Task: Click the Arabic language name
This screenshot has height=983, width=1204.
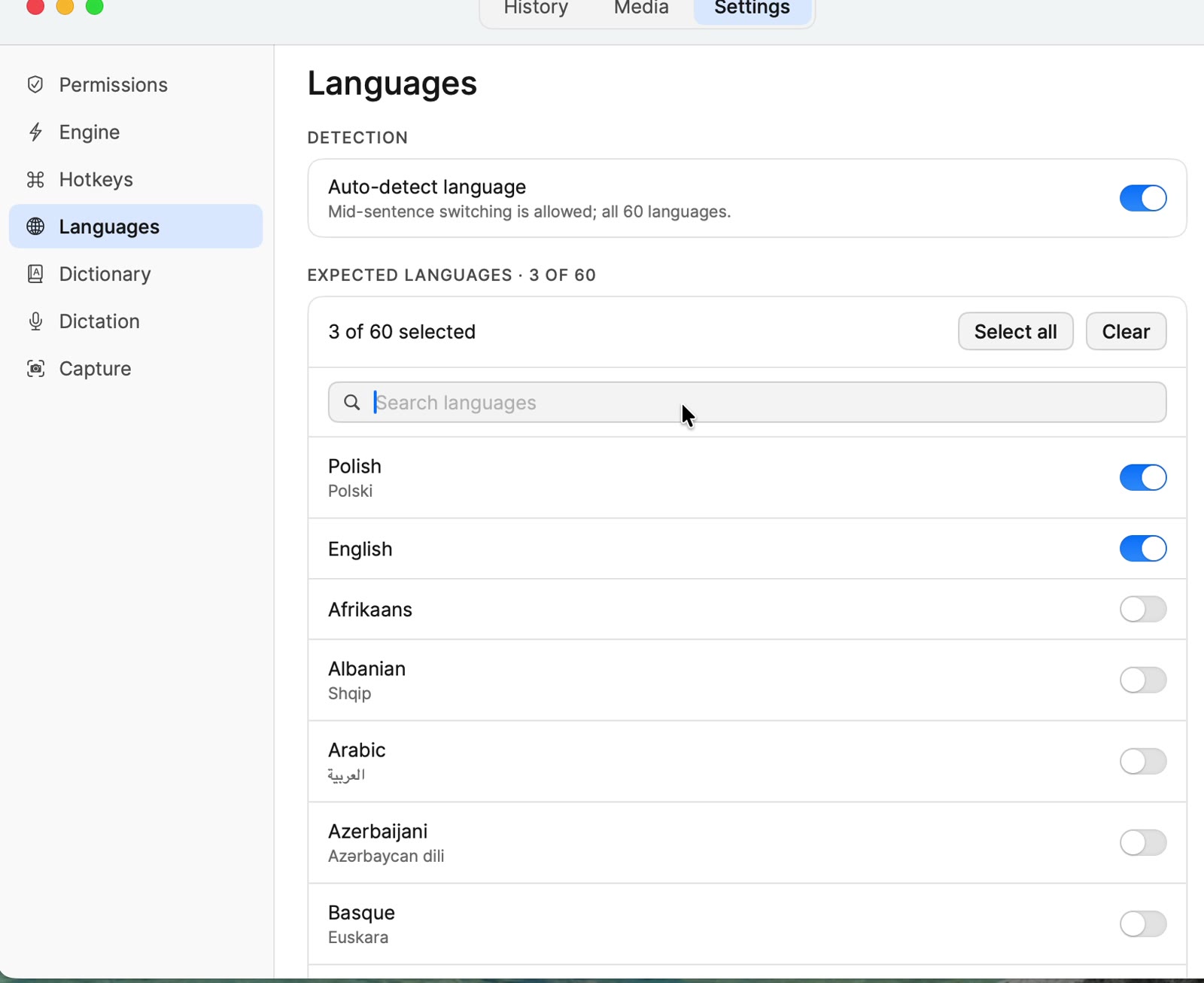Action: [x=357, y=750]
